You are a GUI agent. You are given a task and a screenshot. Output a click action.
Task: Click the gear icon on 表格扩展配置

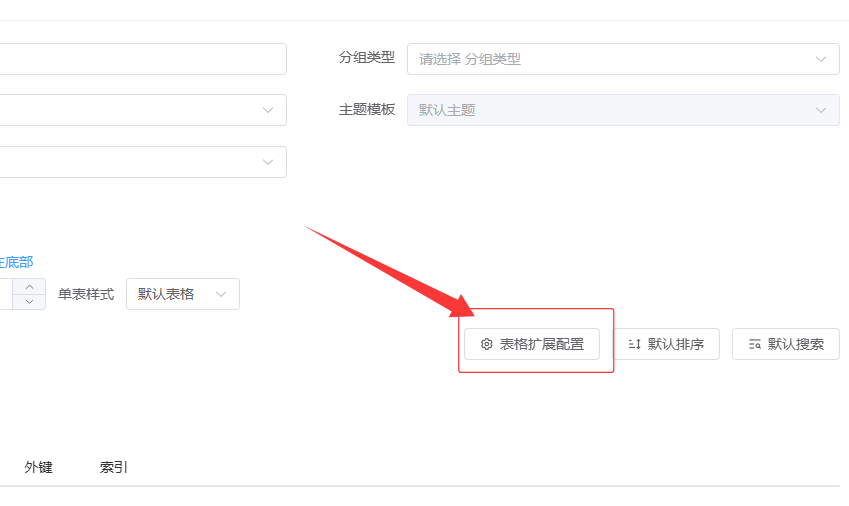pyautogui.click(x=487, y=344)
